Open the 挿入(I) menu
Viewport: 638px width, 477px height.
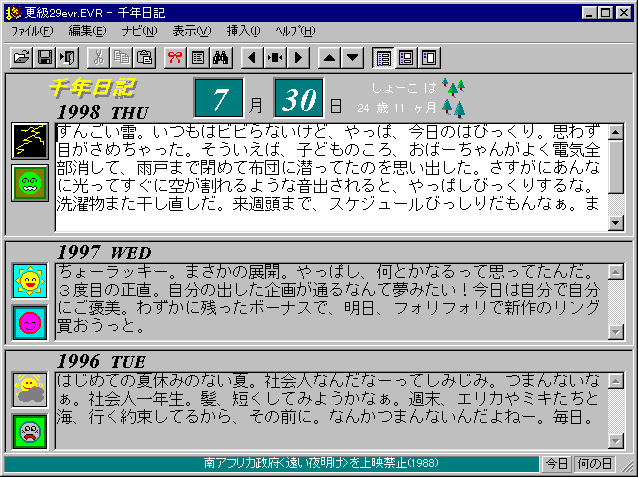tap(243, 31)
